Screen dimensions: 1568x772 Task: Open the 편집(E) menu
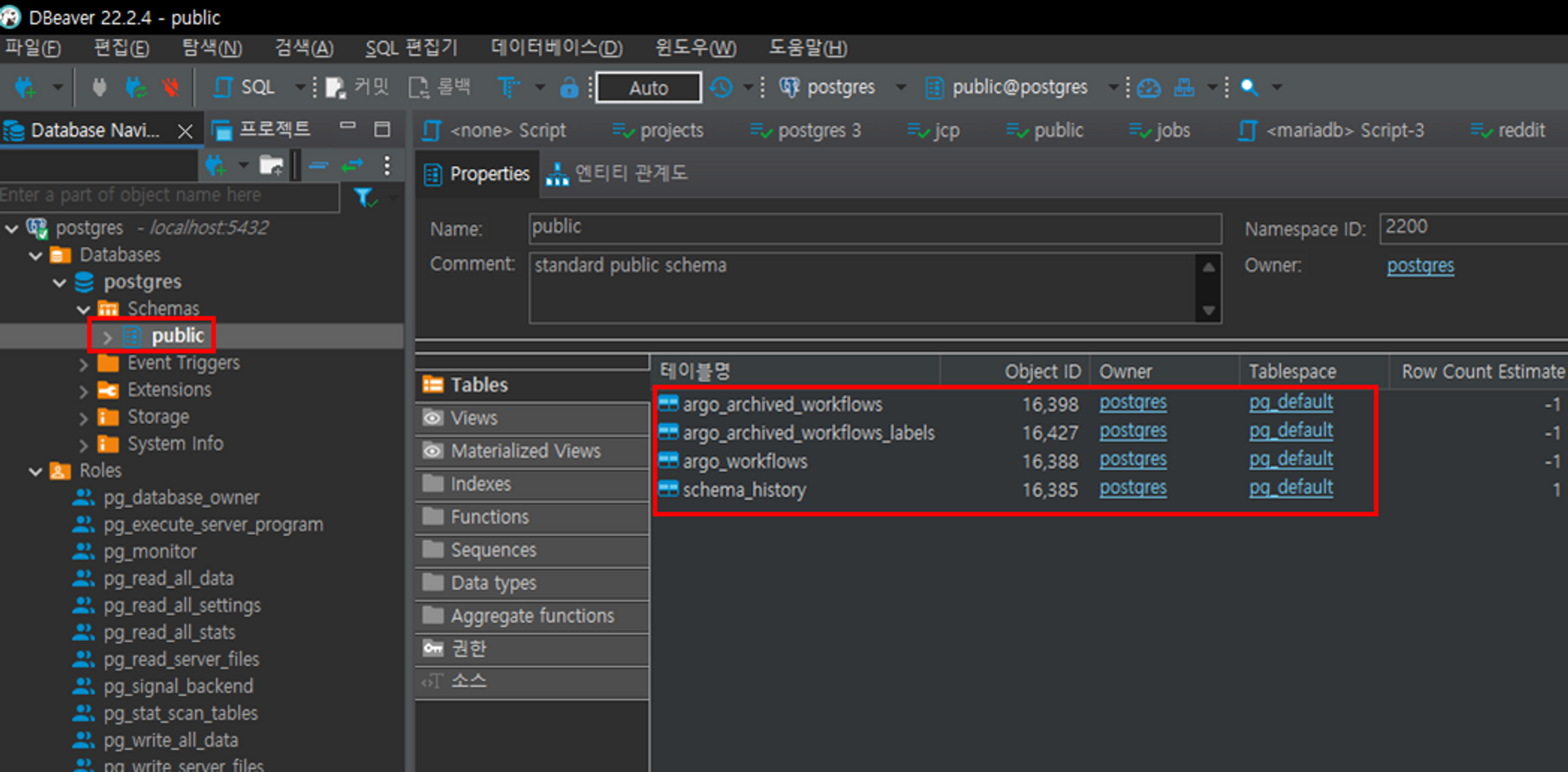point(122,48)
